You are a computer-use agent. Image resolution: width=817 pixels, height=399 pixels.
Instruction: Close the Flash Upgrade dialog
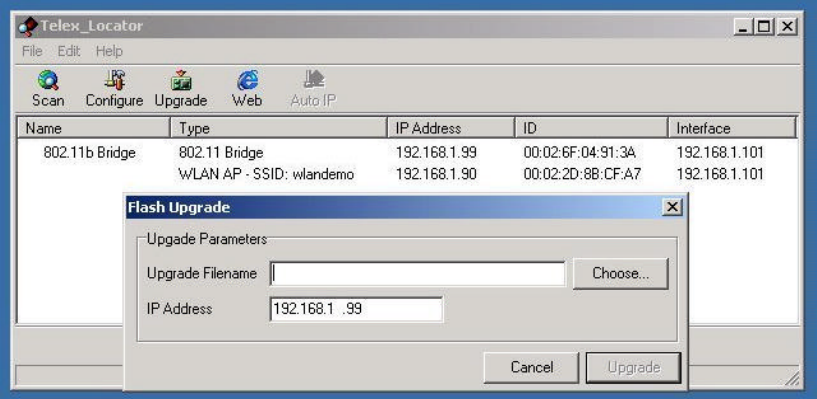point(672,207)
